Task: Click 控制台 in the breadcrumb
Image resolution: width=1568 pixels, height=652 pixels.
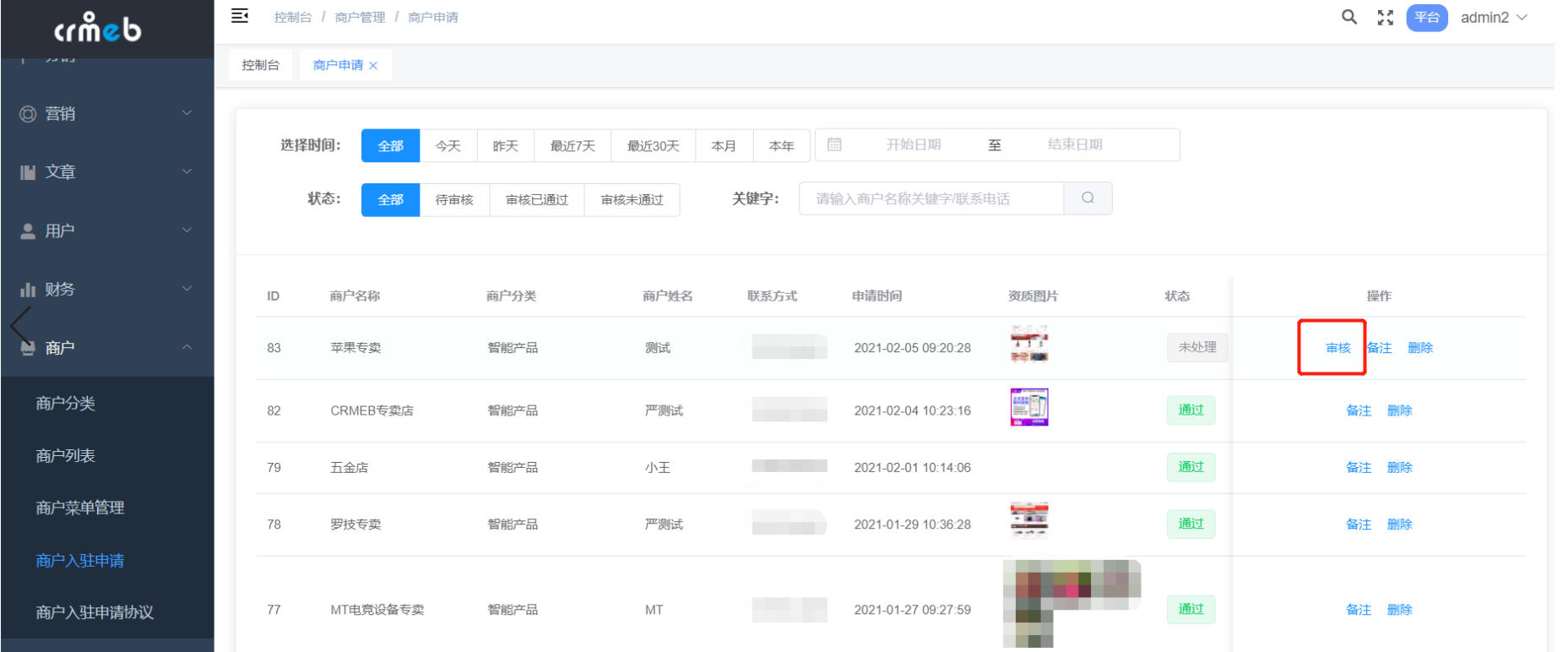Action: pos(293,17)
